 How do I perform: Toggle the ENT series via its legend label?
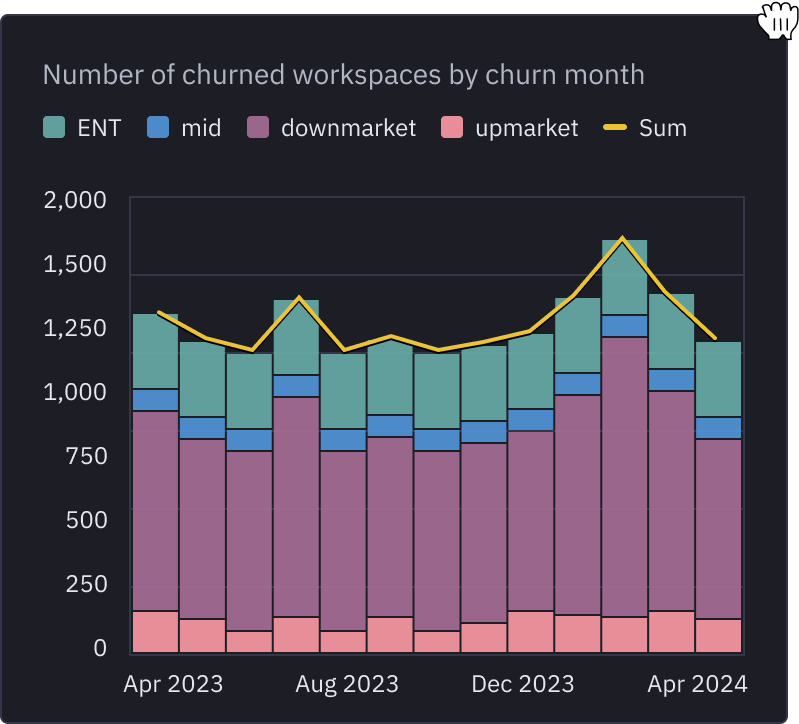100,128
